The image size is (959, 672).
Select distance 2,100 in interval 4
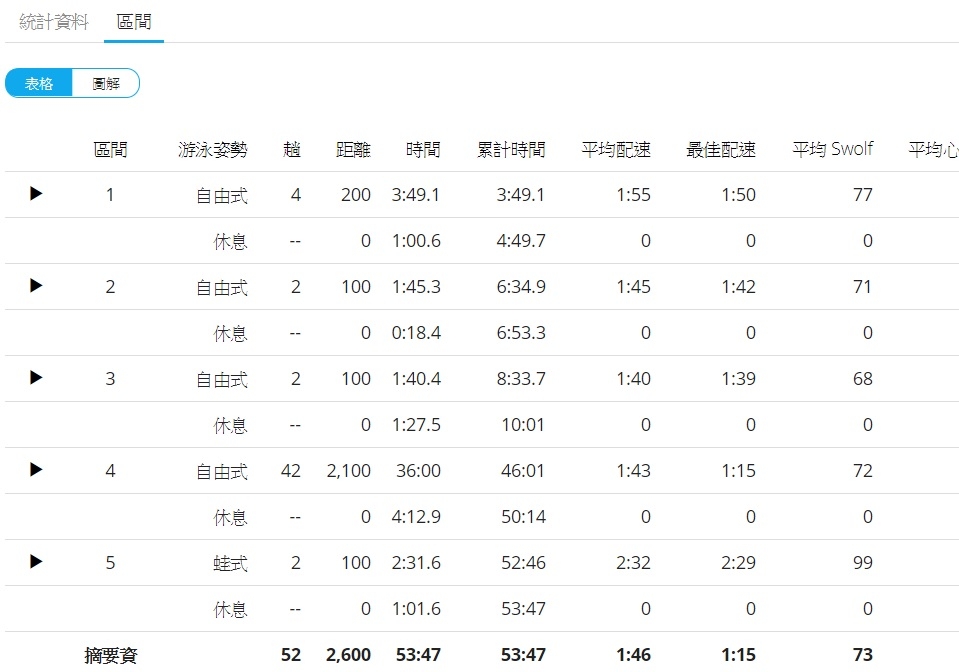pos(349,471)
